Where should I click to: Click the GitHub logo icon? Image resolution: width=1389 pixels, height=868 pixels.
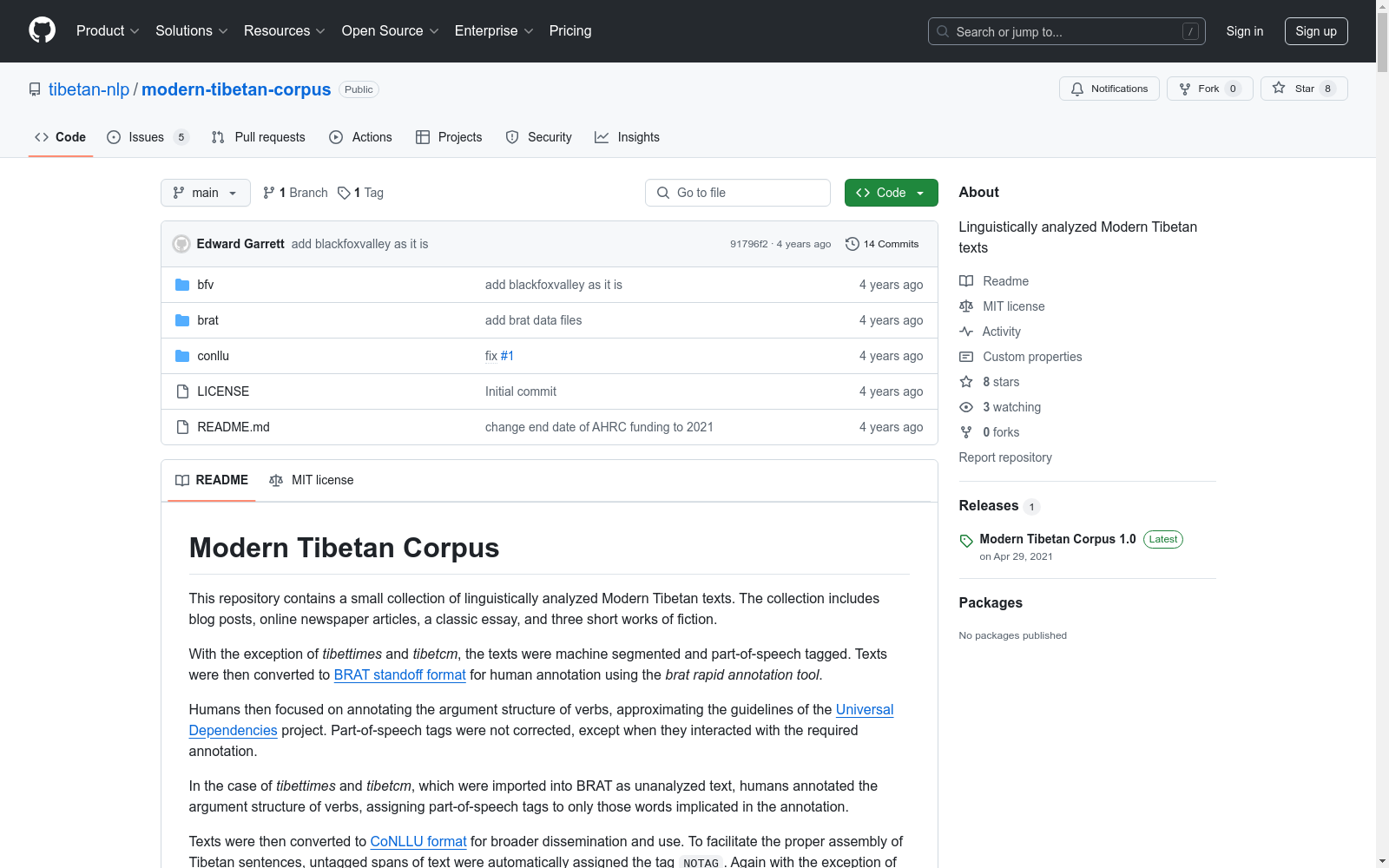pos(42,30)
